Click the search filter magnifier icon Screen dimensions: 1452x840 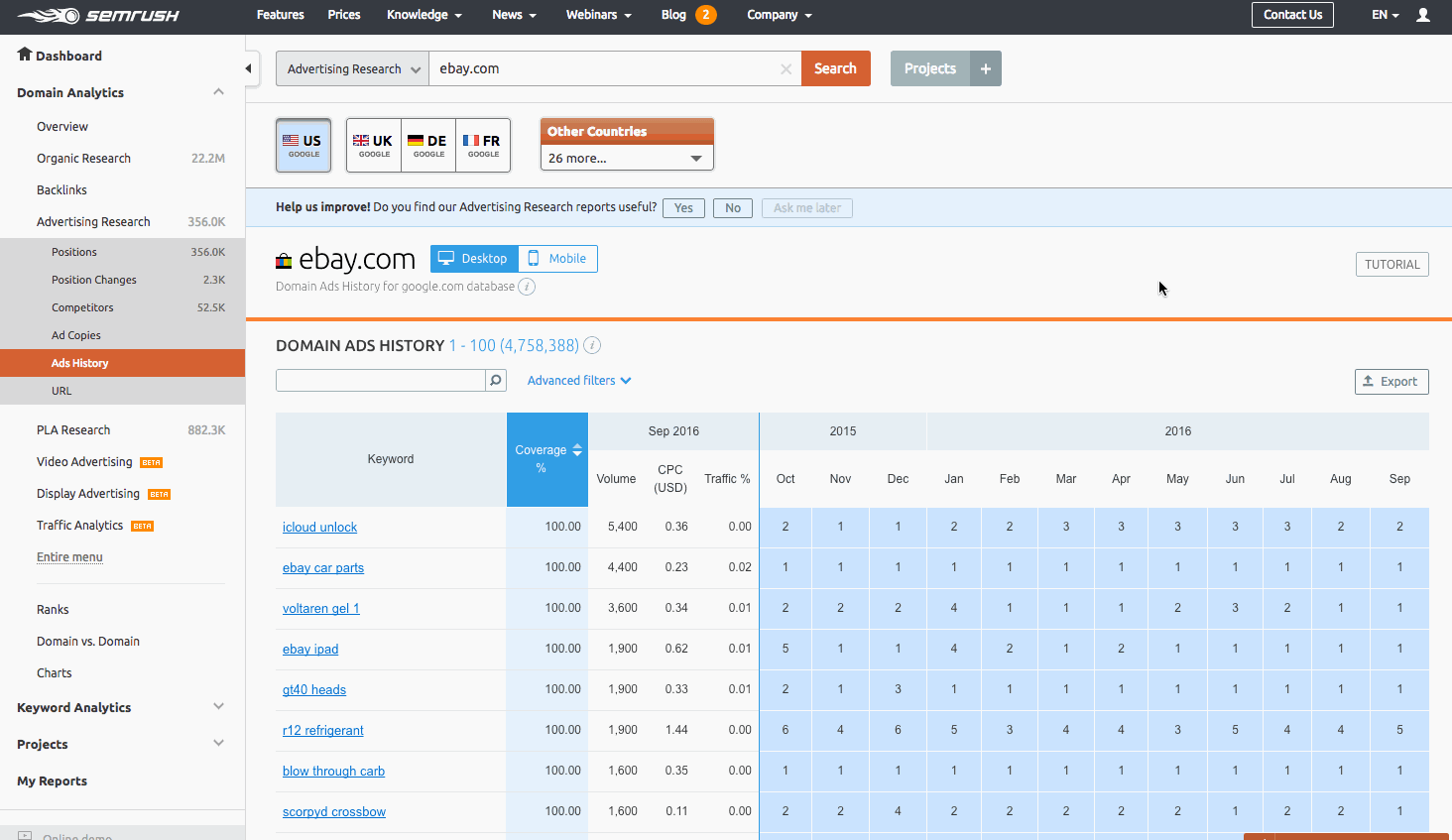pos(496,381)
